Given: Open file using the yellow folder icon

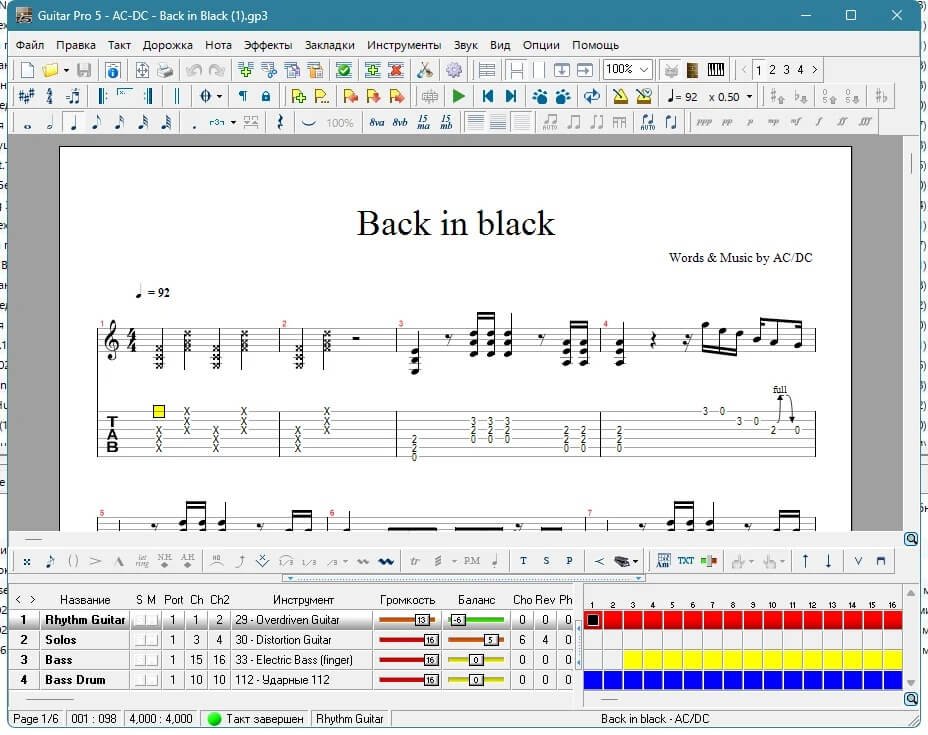Looking at the screenshot, I should click(x=50, y=70).
